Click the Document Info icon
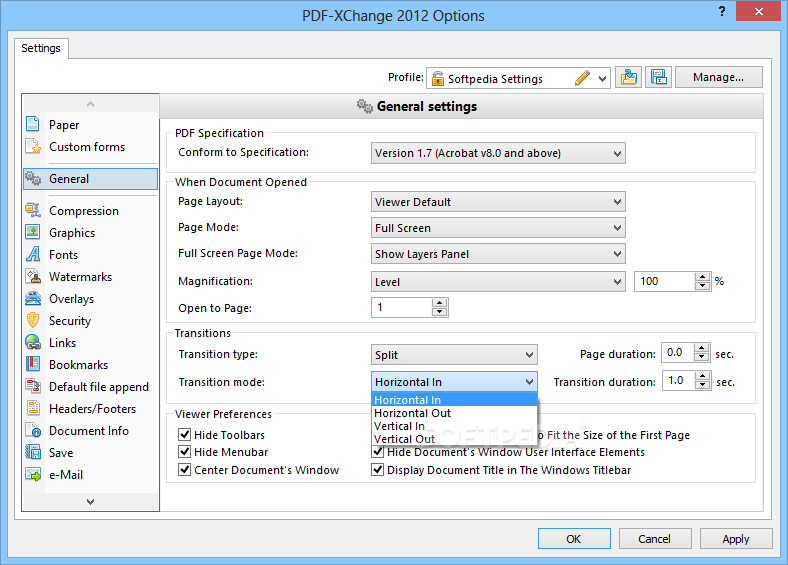Screen dimensions: 788x565 click(33, 430)
